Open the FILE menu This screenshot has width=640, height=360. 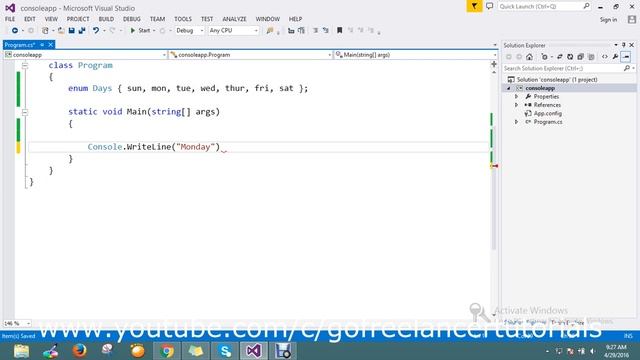(10, 19)
